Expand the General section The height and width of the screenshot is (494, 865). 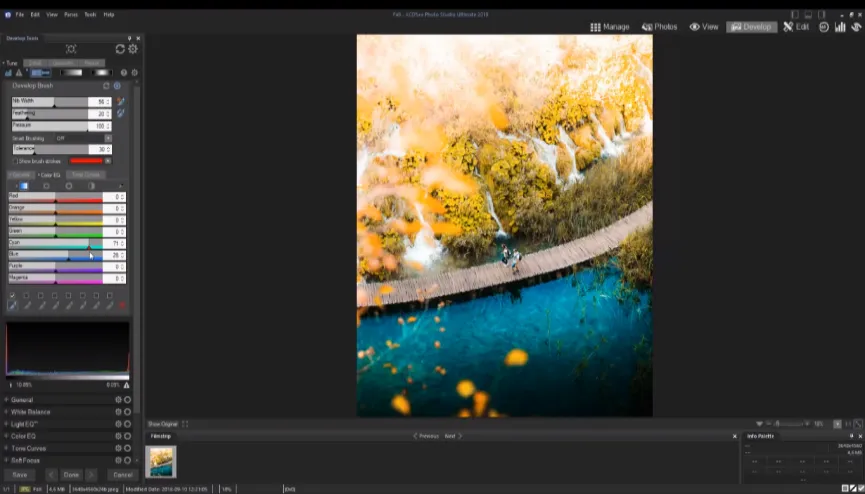22,400
